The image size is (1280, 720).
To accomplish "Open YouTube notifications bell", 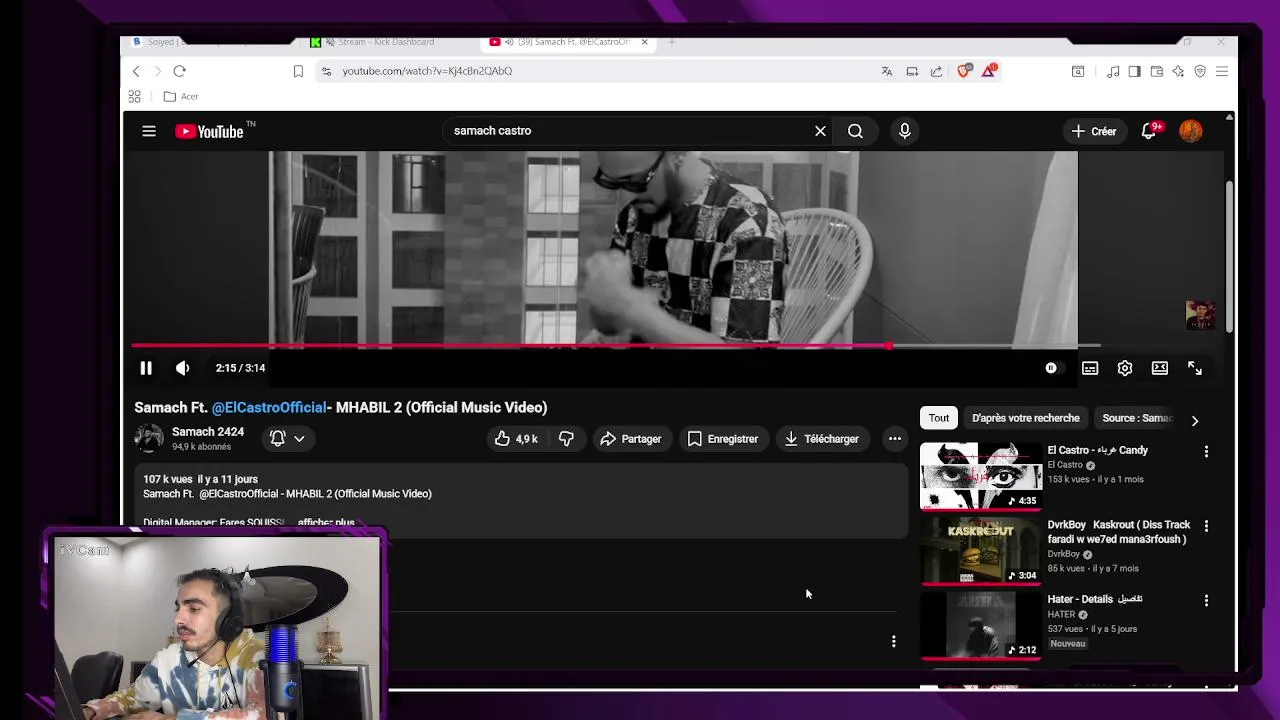I will click(1149, 131).
